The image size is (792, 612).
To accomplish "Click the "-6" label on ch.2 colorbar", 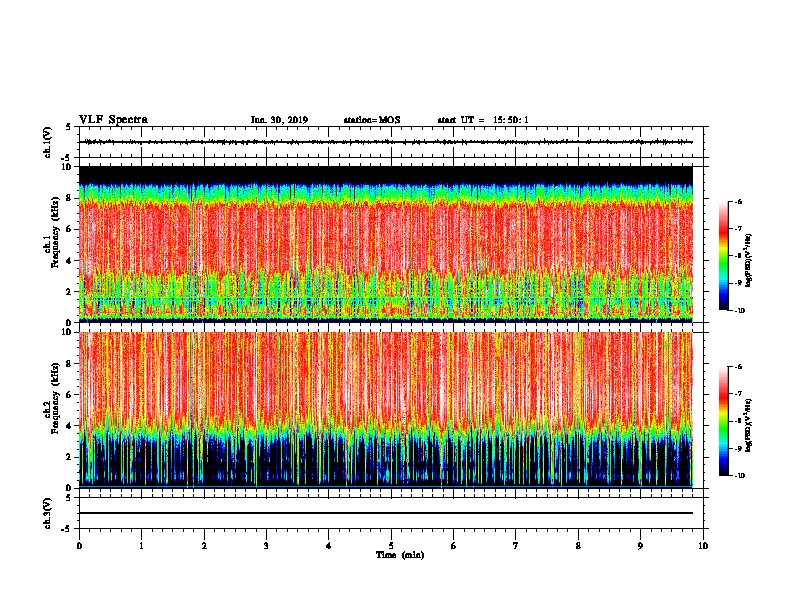I will pos(738,367).
